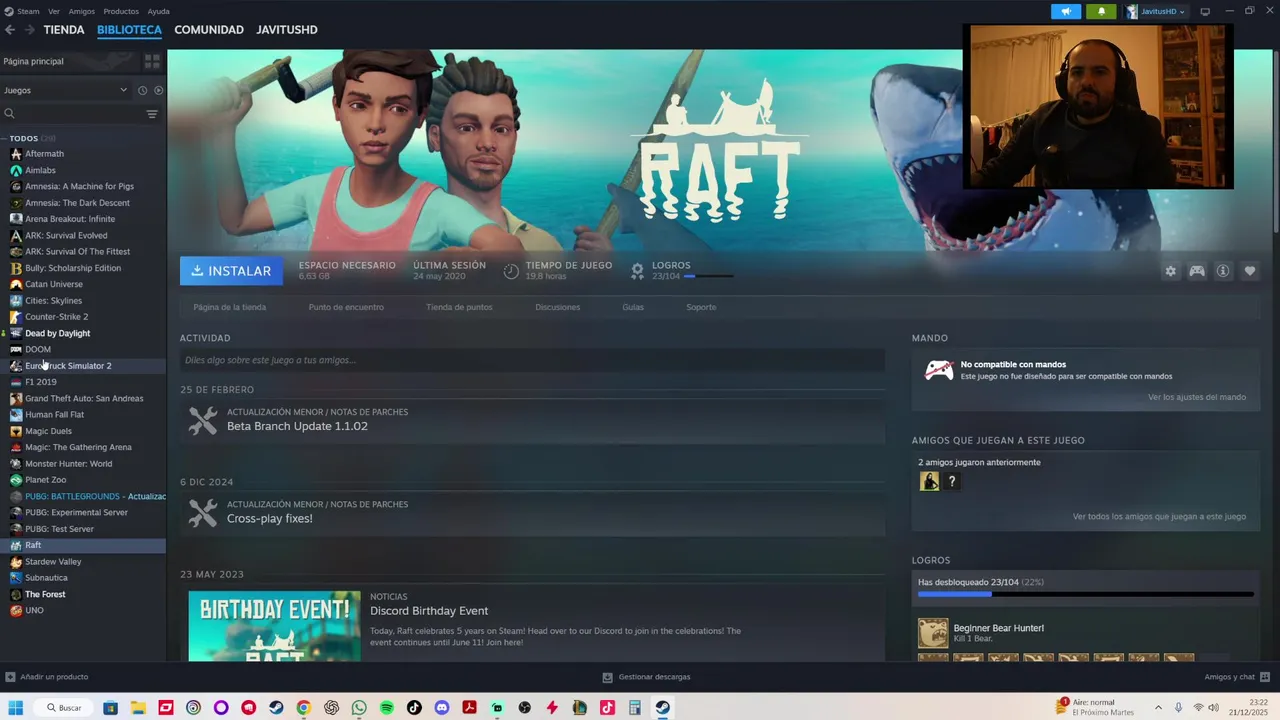
Task: Click playtime clock icon
Action: pyautogui.click(x=511, y=271)
